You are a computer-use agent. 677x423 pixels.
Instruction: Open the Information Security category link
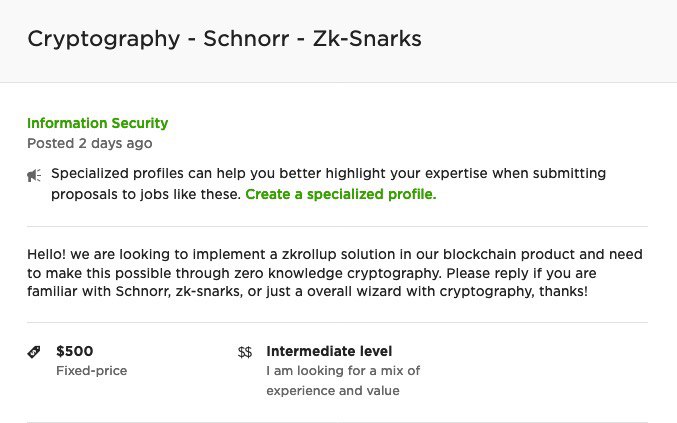pyautogui.click(x=98, y=123)
